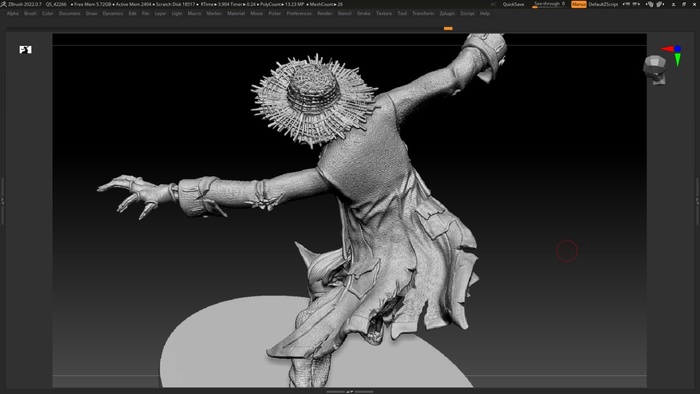700x394 pixels.
Task: Load the next UI color scheme icon
Action: (659, 4)
